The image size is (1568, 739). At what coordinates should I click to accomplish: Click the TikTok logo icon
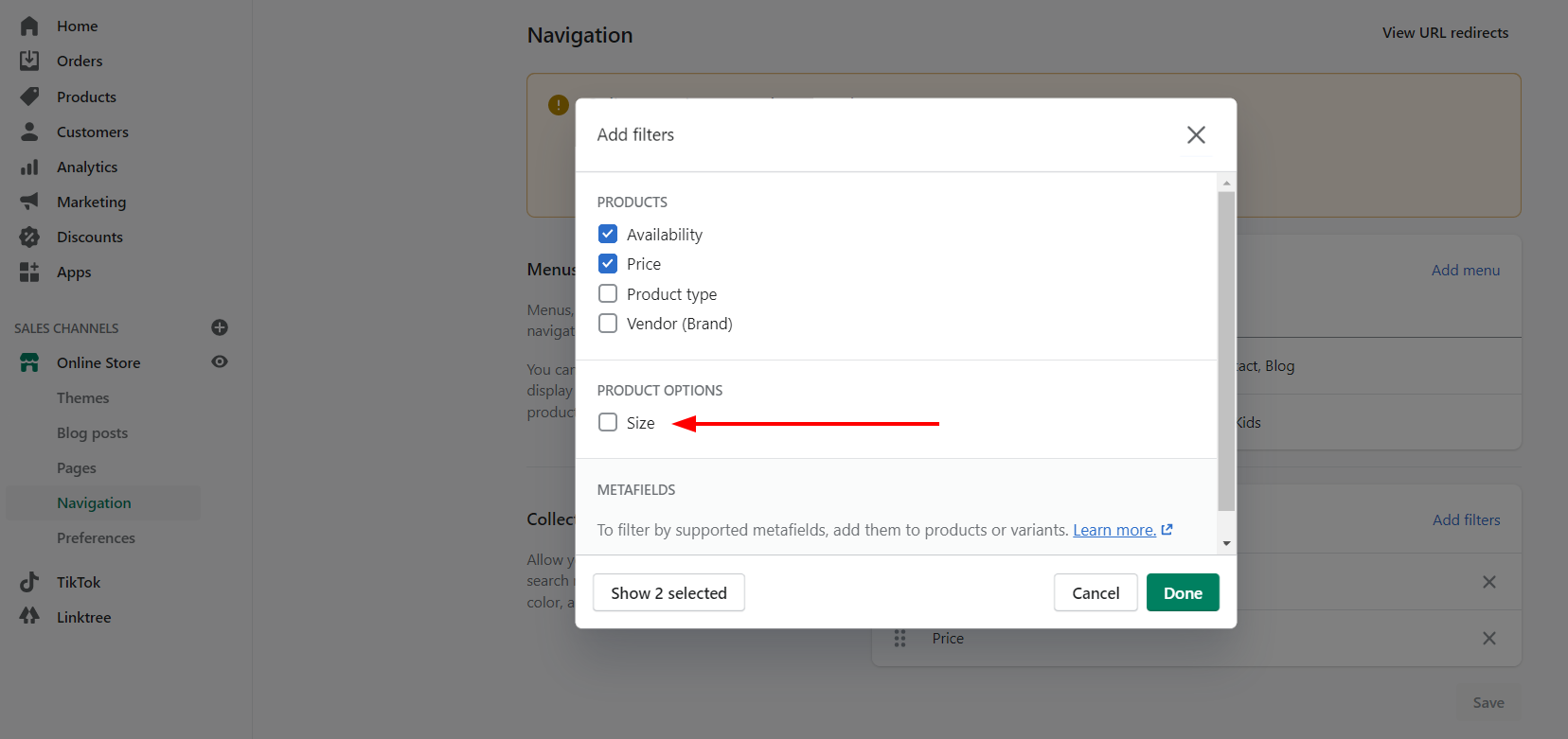tap(29, 582)
